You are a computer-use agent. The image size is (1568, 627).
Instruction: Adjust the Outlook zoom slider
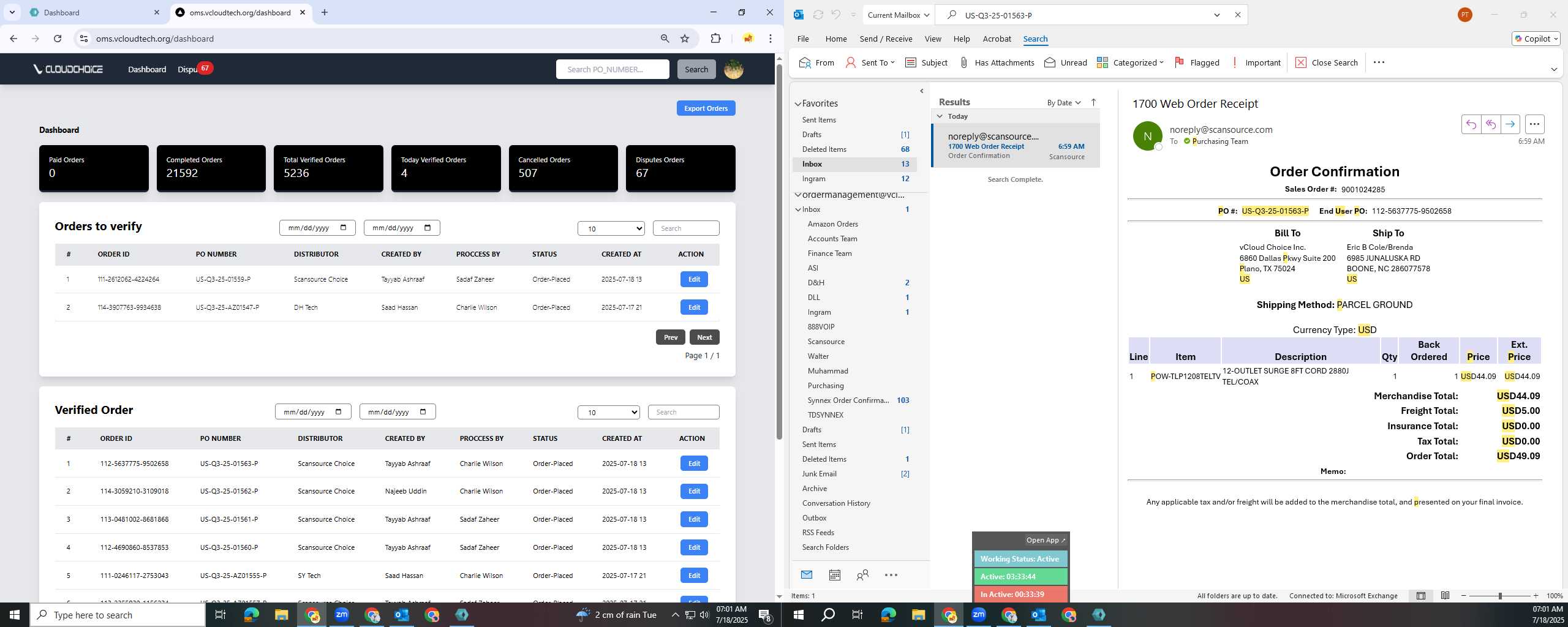tap(1499, 596)
